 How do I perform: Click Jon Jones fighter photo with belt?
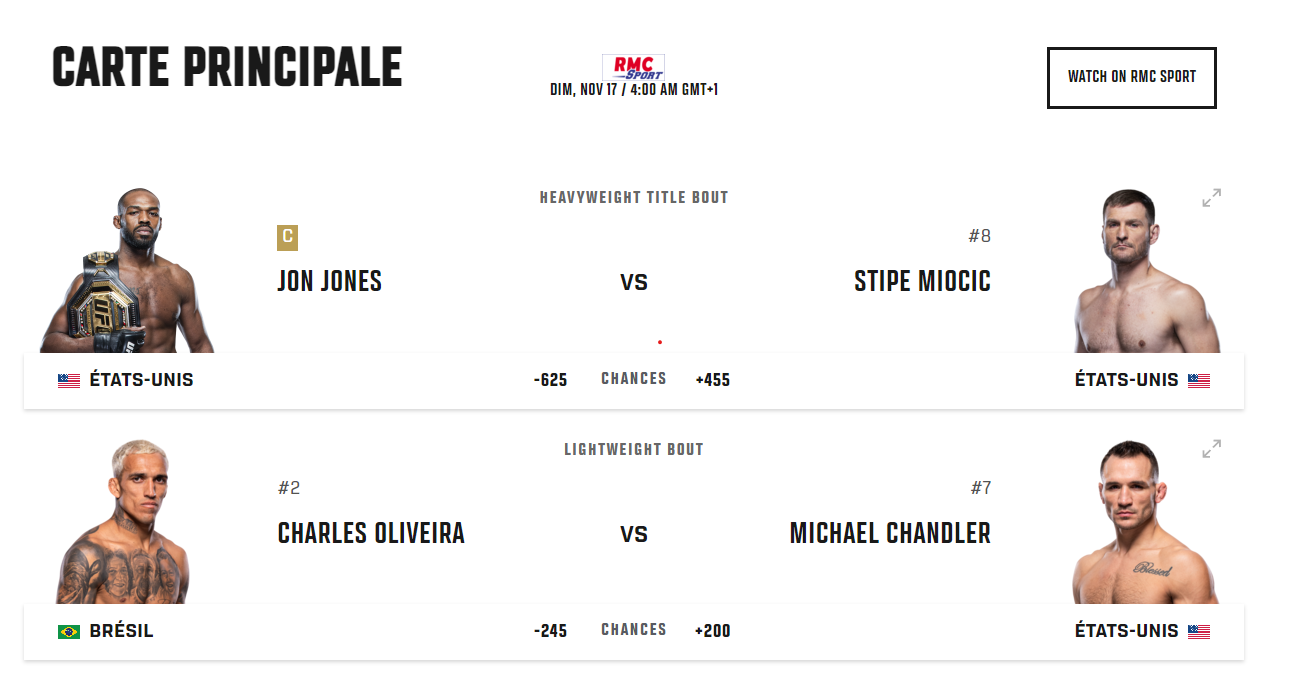127,270
